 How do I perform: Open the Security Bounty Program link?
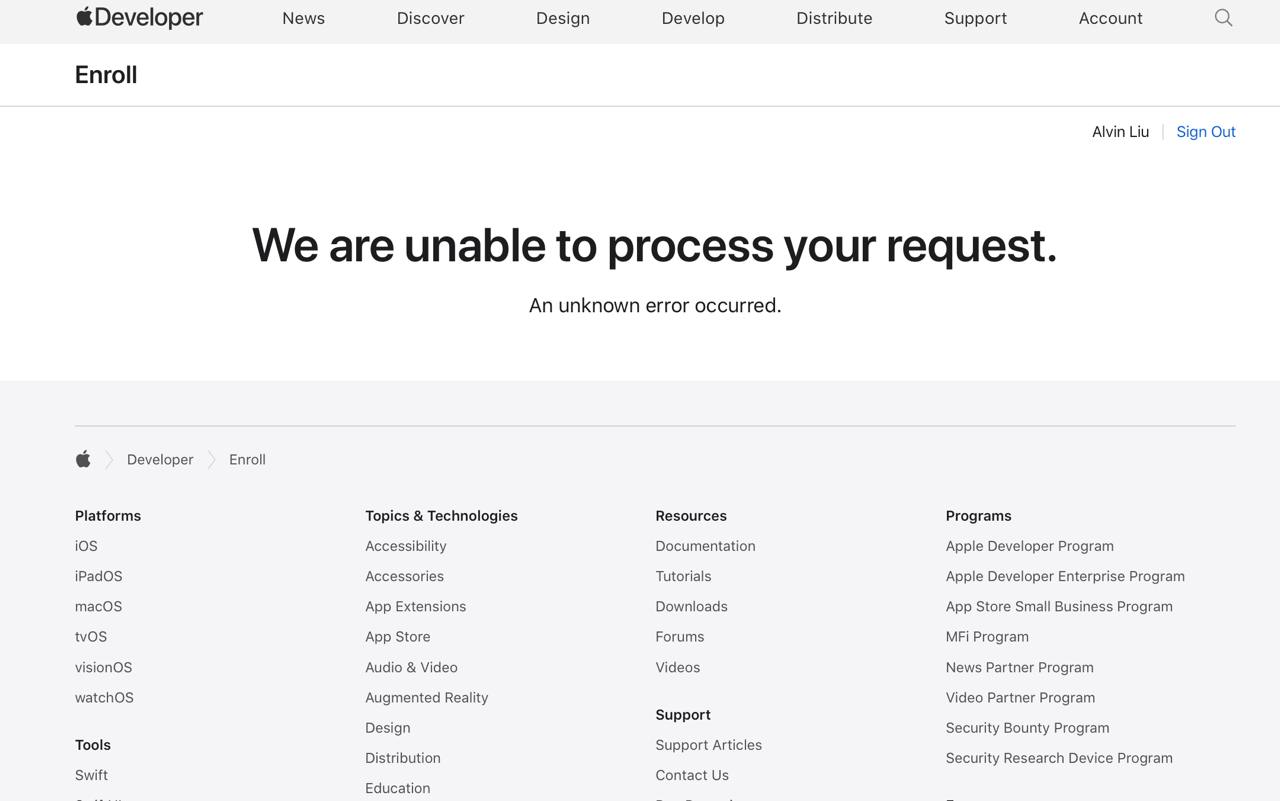click(x=1027, y=727)
